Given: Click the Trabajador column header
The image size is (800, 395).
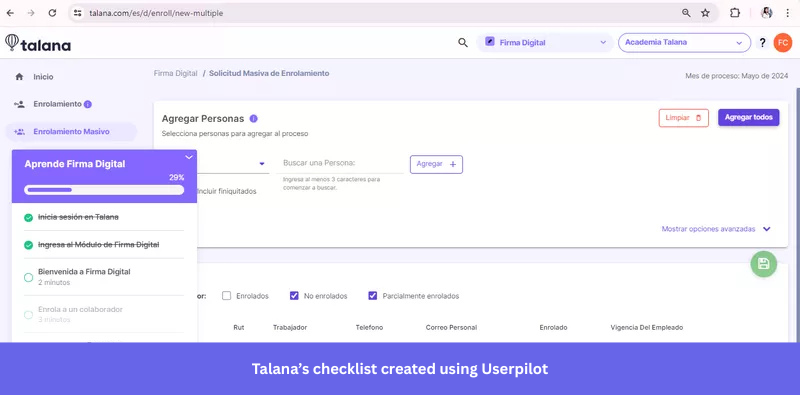Looking at the screenshot, I should [x=290, y=328].
